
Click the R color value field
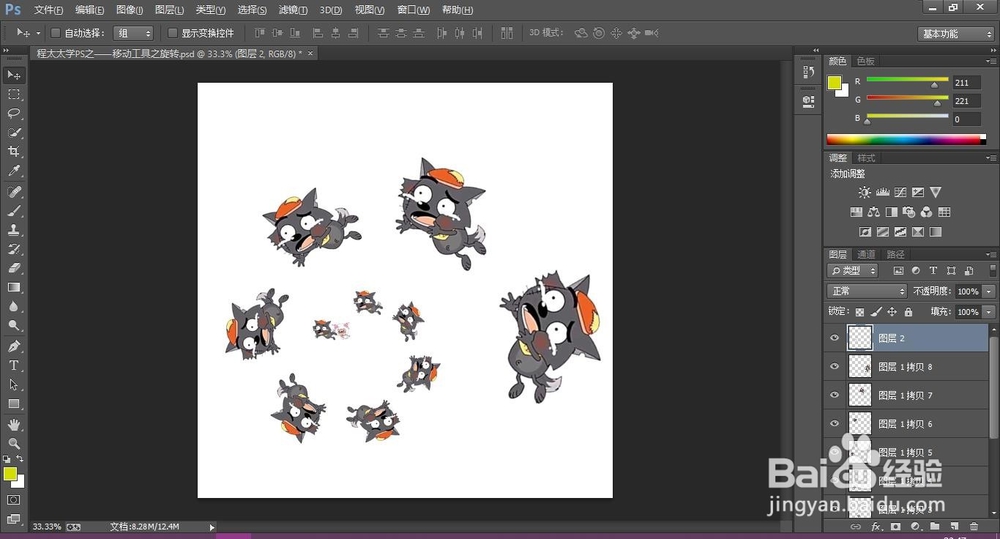pyautogui.click(x=966, y=82)
